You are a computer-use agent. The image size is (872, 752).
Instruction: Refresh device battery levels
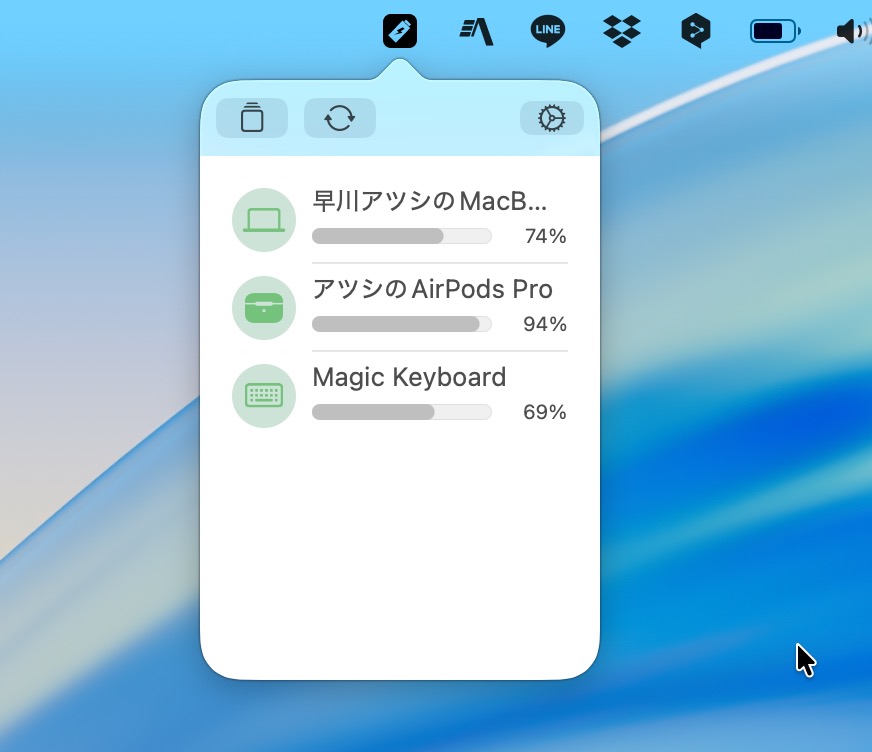point(340,118)
